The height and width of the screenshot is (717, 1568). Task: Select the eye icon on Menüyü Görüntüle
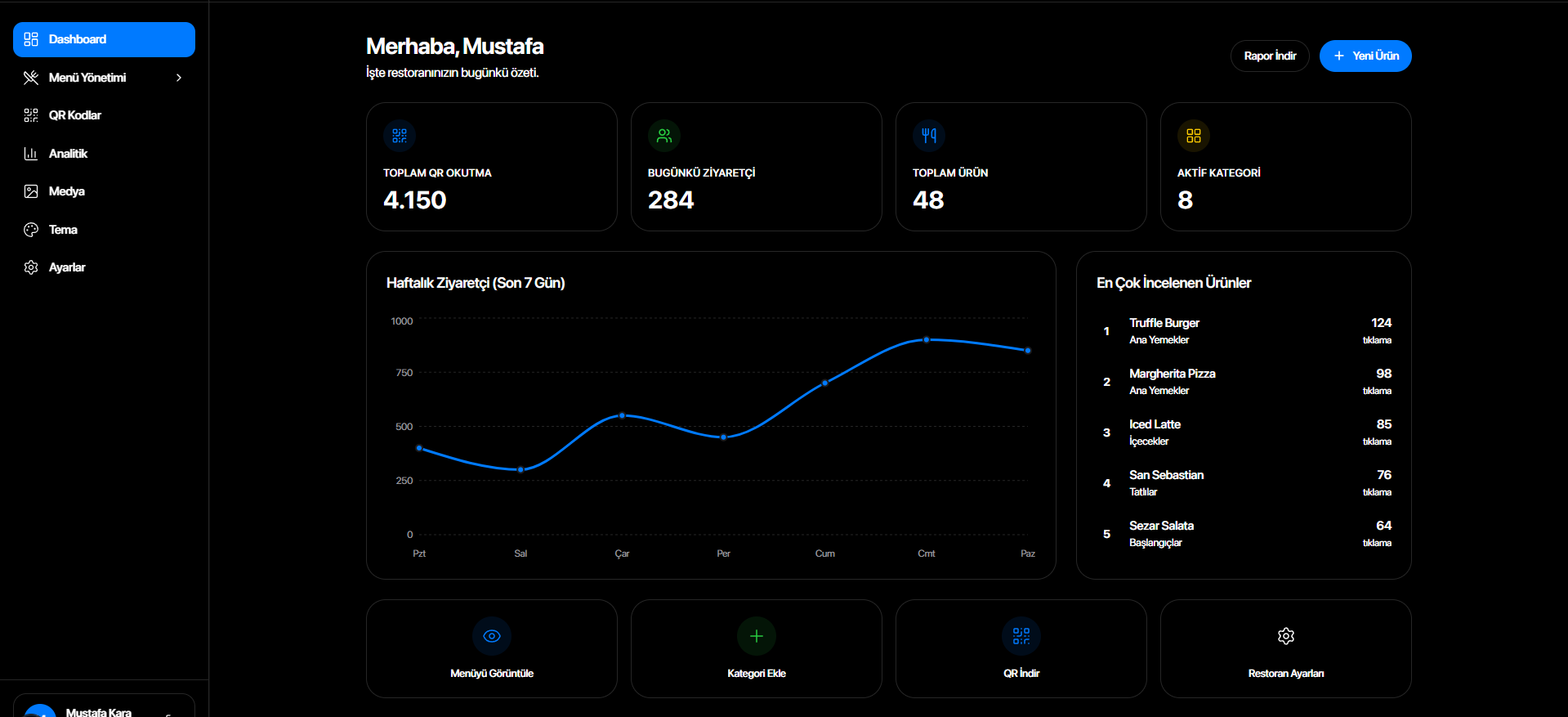click(492, 636)
